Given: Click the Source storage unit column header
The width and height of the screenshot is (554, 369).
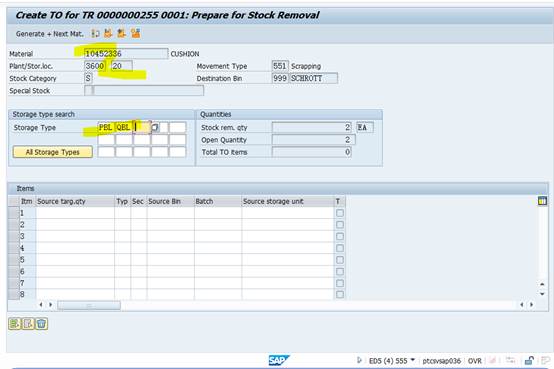Looking at the screenshot, I should pyautogui.click(x=288, y=201).
